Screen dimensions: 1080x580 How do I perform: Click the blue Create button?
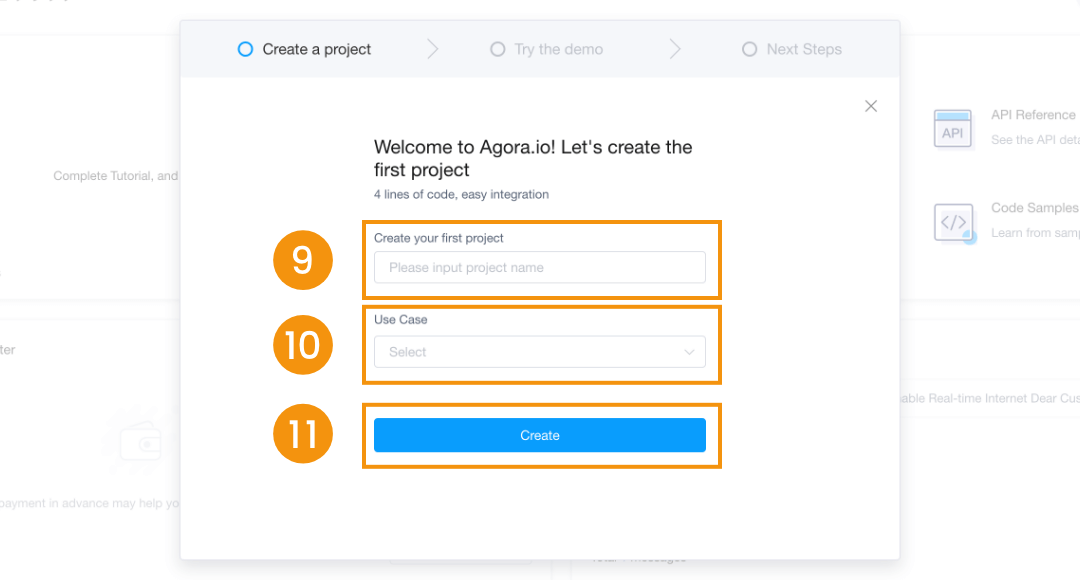click(x=539, y=435)
